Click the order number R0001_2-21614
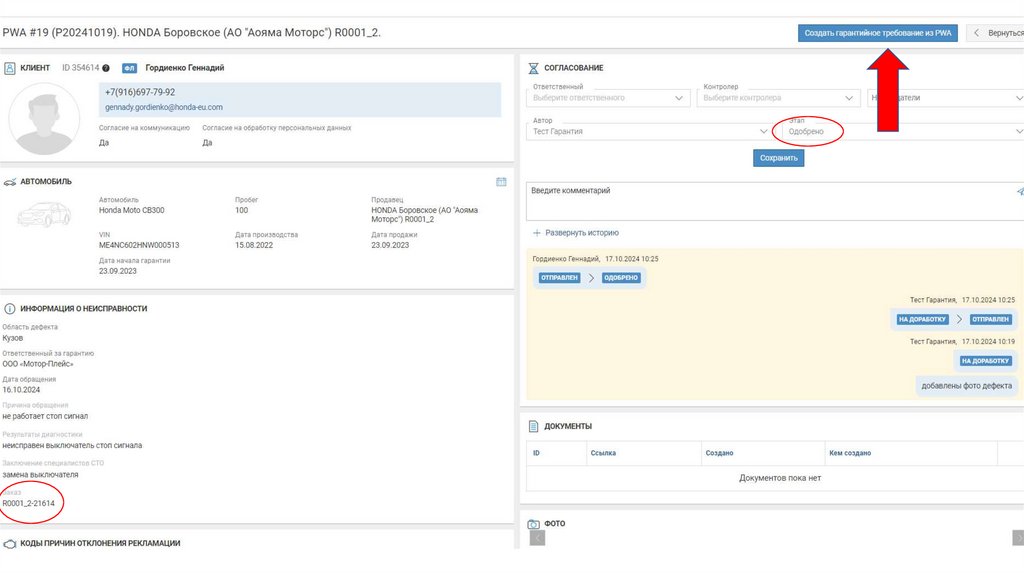Viewport: 1024px width, 574px height. [x=29, y=503]
